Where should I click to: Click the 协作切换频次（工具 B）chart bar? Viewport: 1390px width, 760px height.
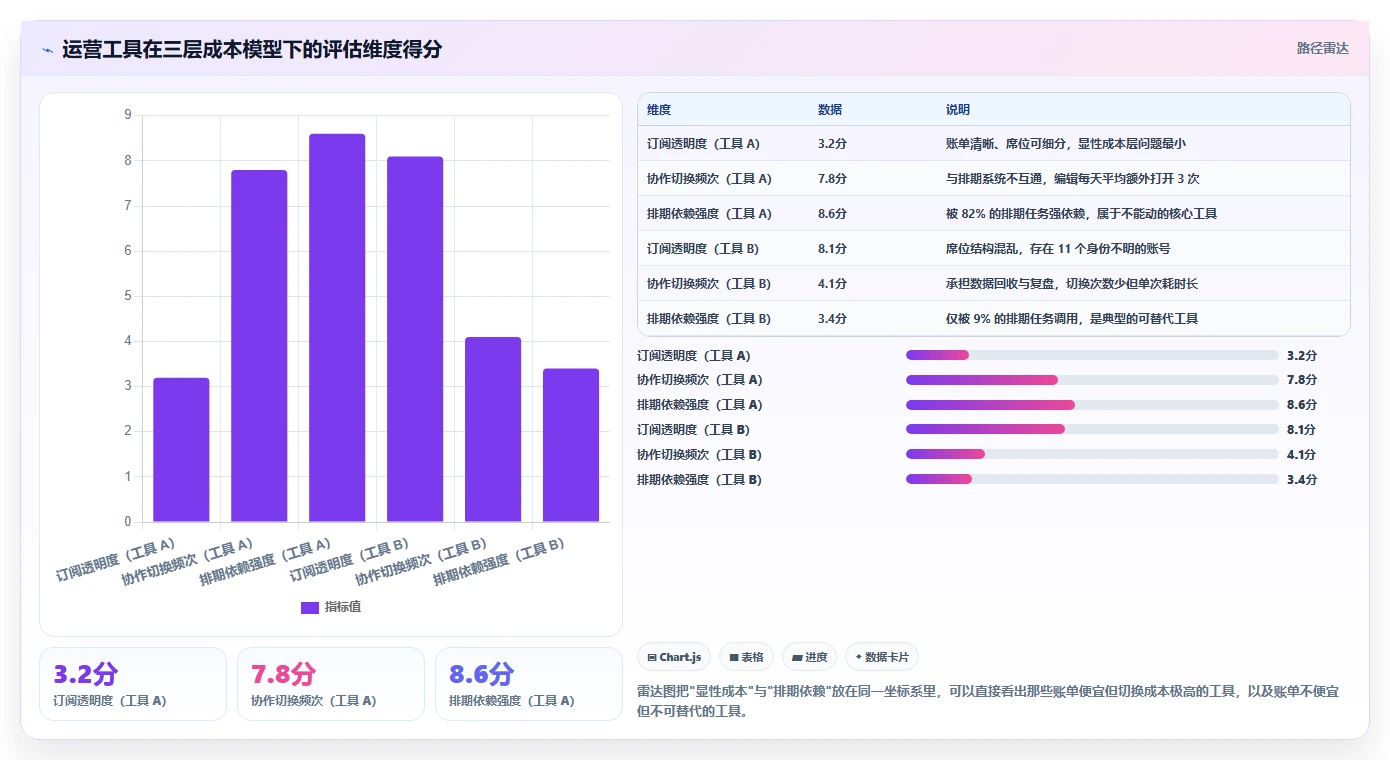493,430
